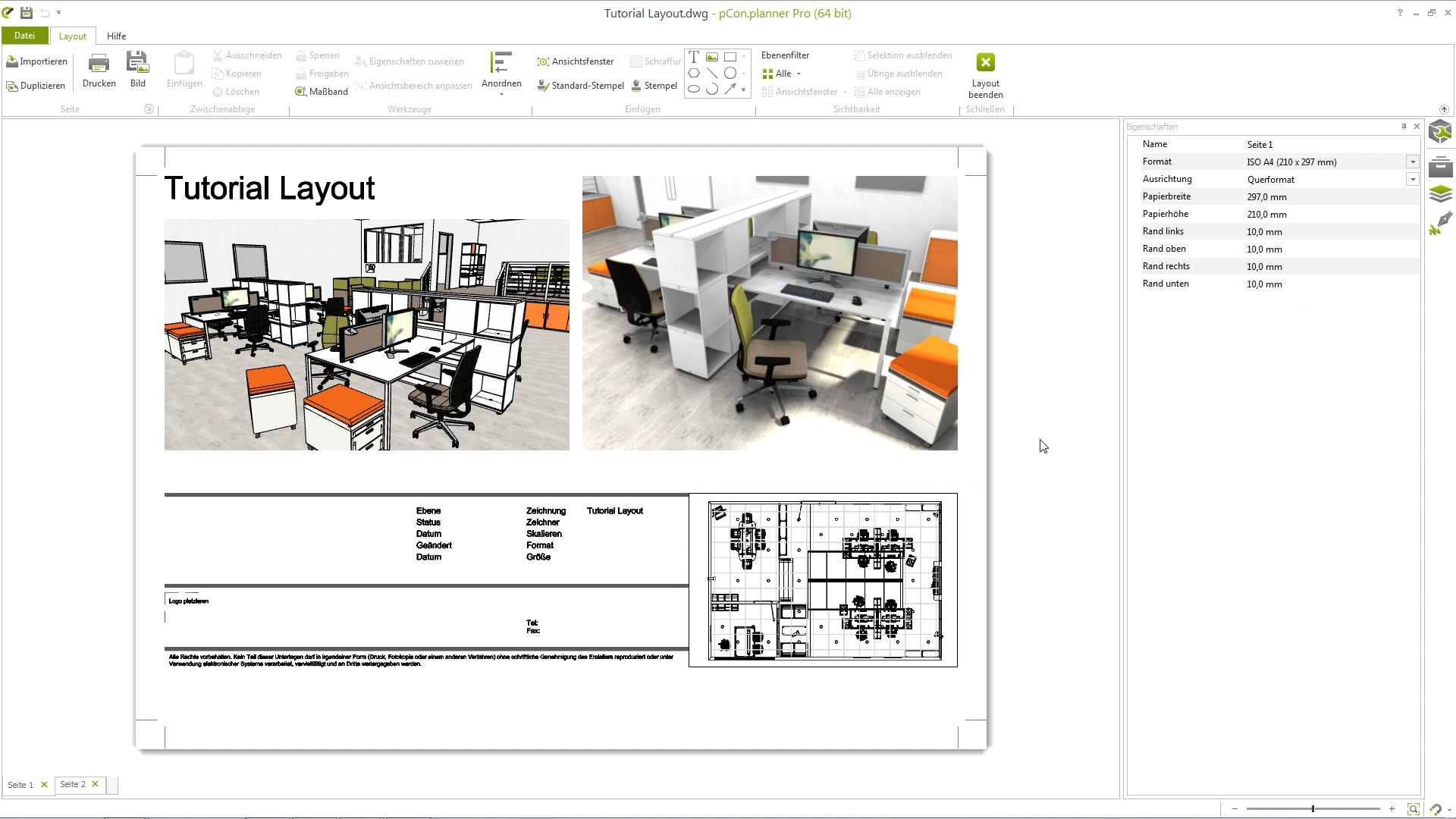Select the image insert tool from shape gallery

(x=711, y=56)
